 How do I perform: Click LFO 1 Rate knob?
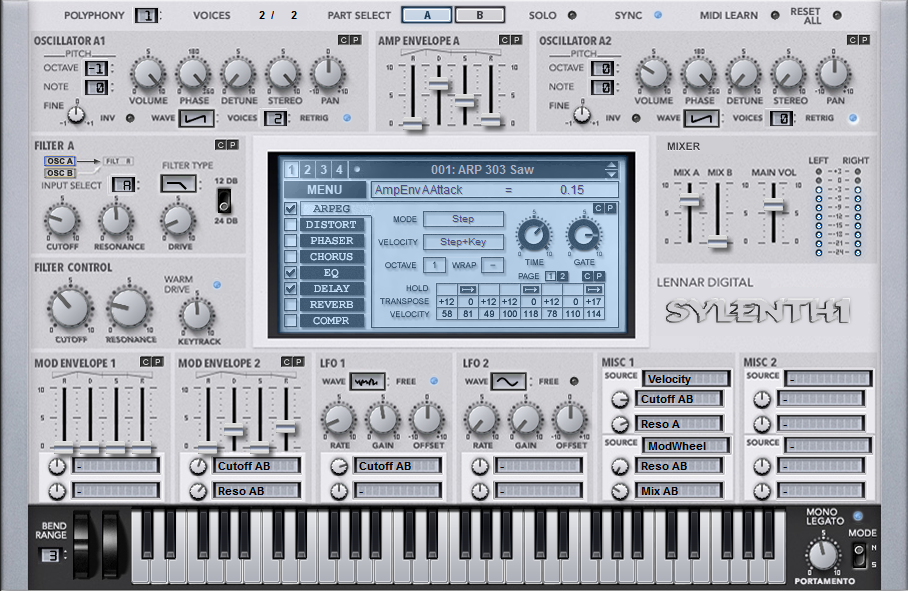pyautogui.click(x=339, y=420)
